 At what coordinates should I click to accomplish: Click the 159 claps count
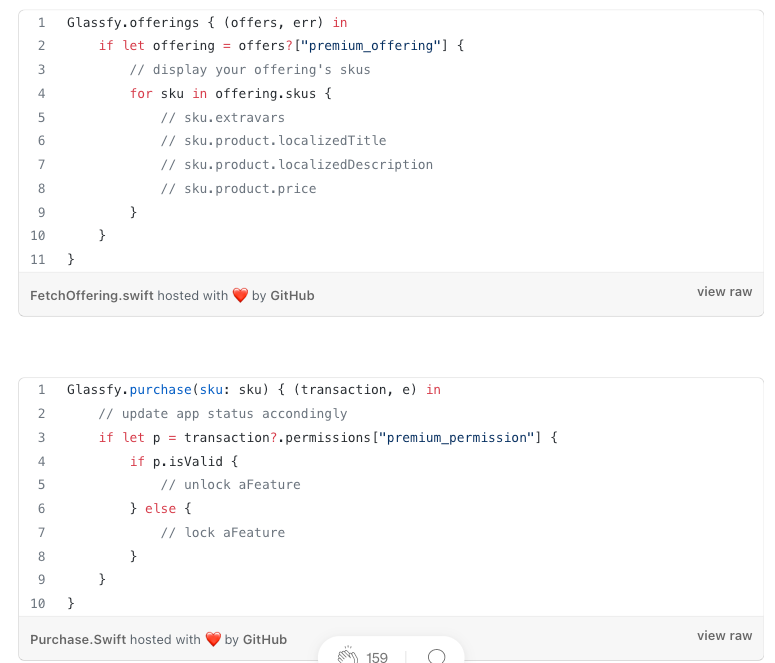tap(377, 657)
